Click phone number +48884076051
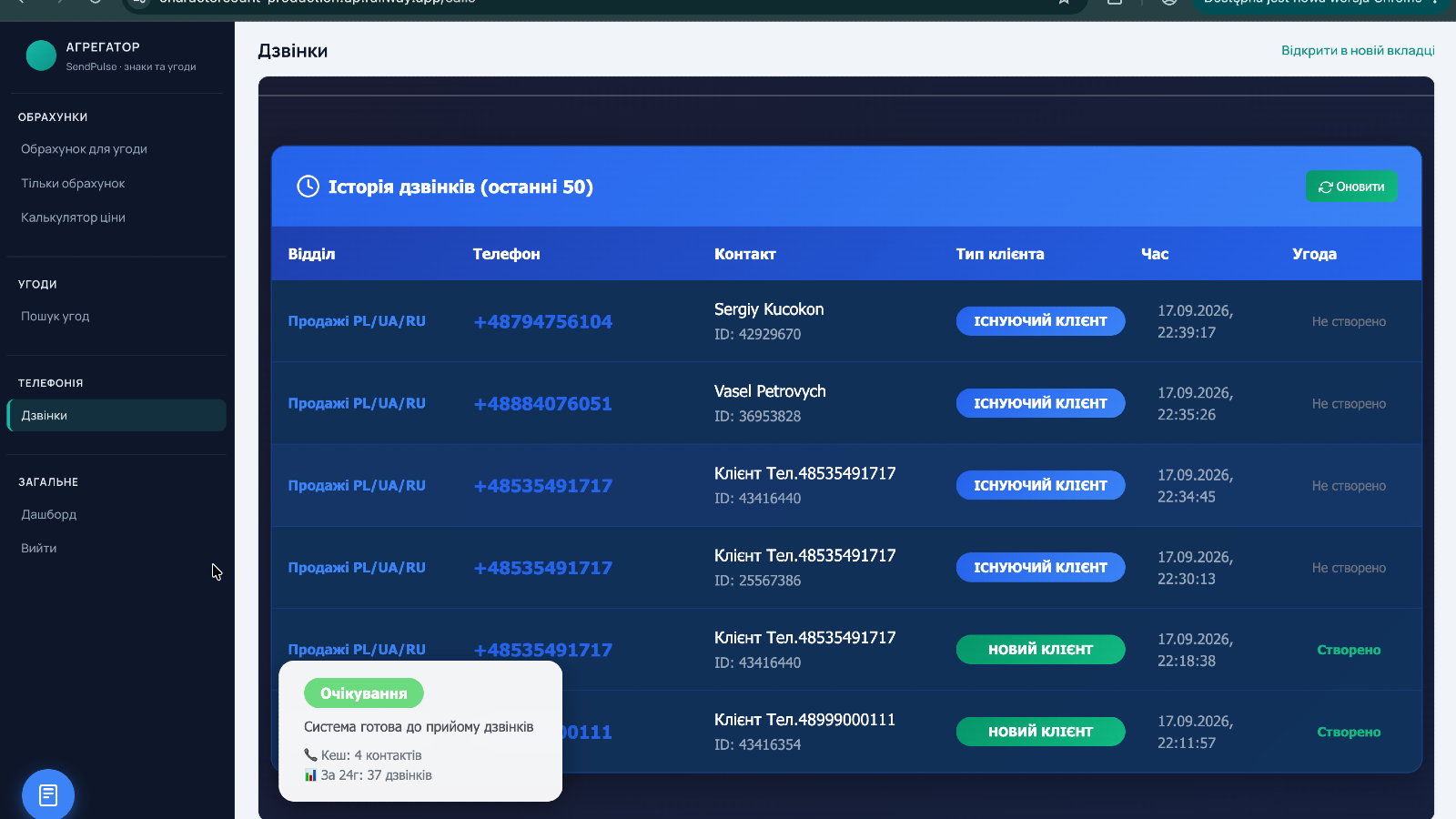This screenshot has height=819, width=1456. tap(543, 404)
